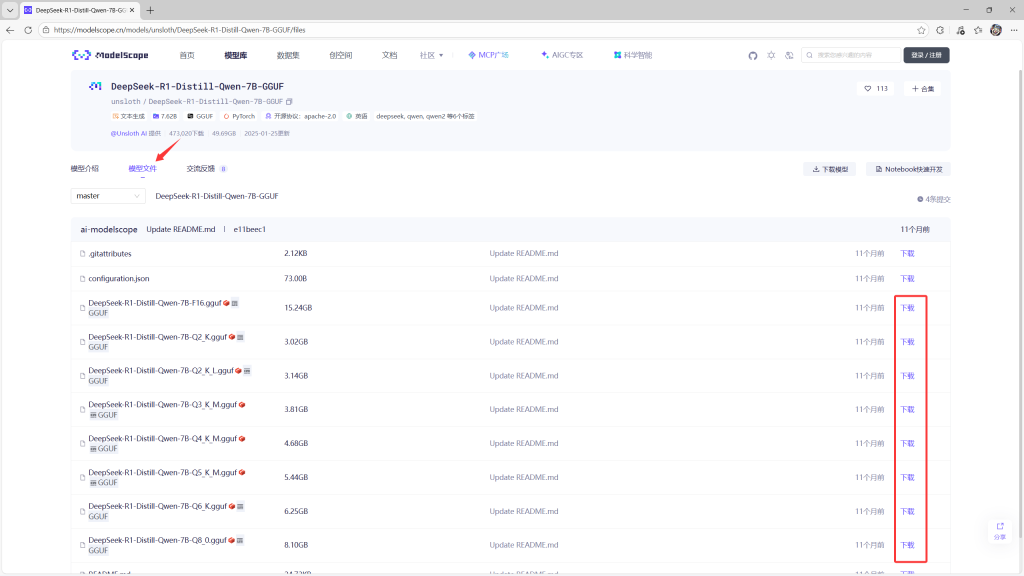Image resolution: width=1024 pixels, height=576 pixels.
Task: Expand the master branch dropdown
Action: point(108,196)
